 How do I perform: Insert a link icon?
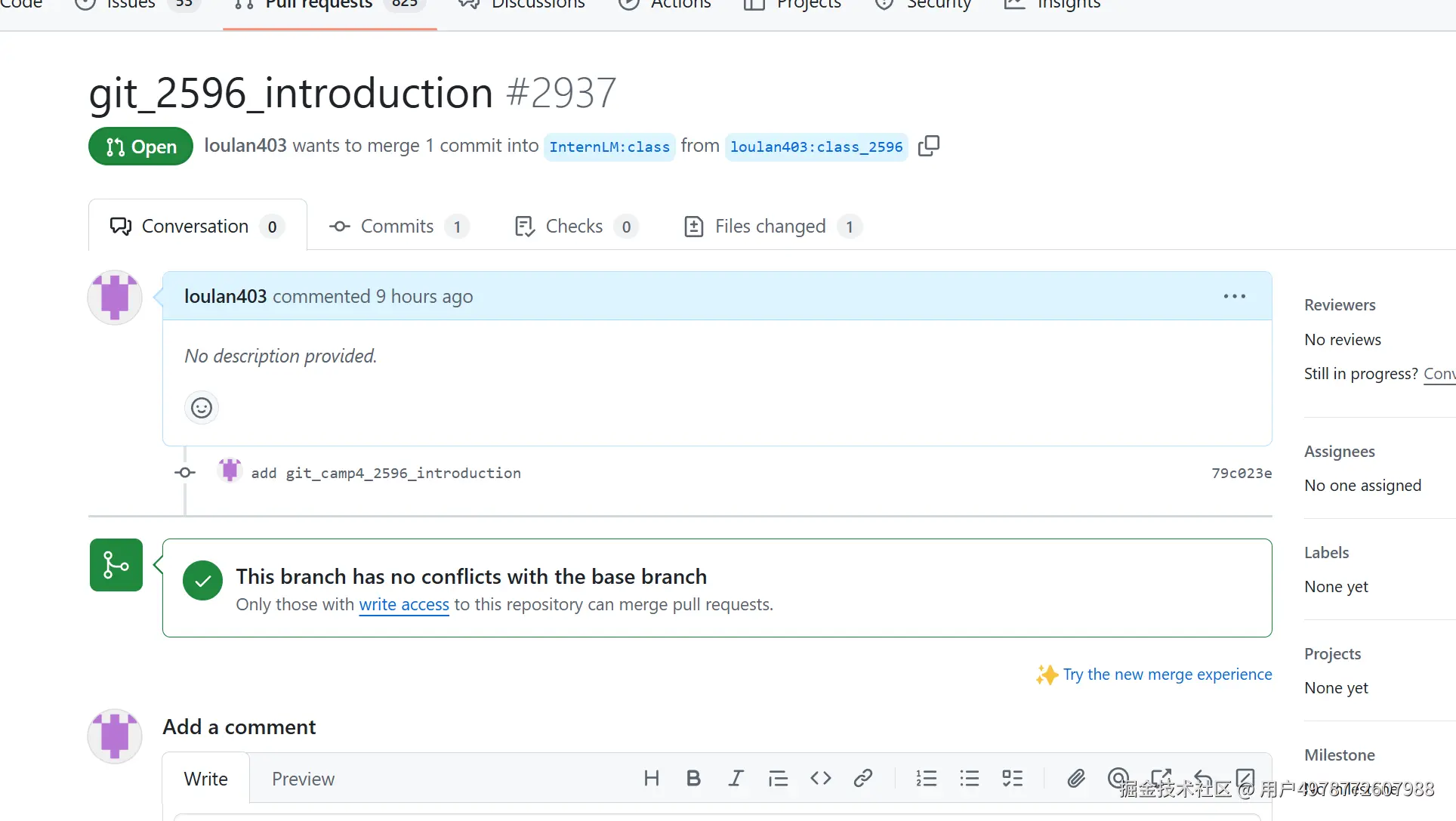tap(863, 778)
